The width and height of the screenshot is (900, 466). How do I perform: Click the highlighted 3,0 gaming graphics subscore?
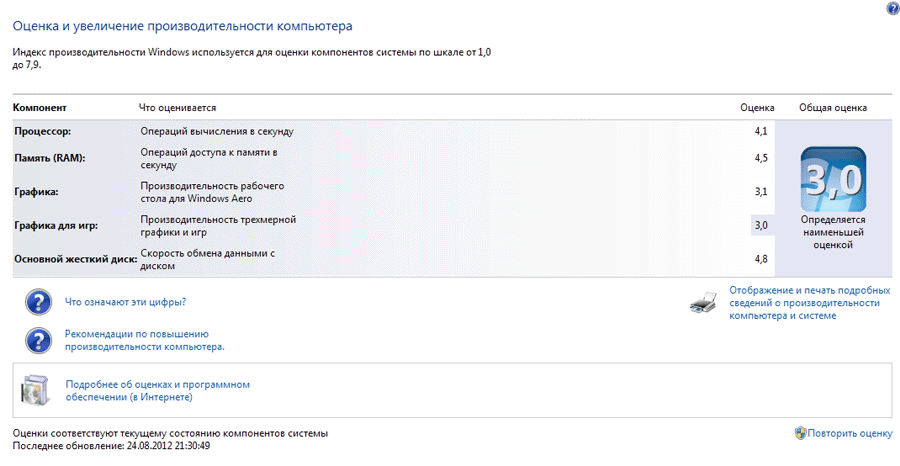(761, 225)
